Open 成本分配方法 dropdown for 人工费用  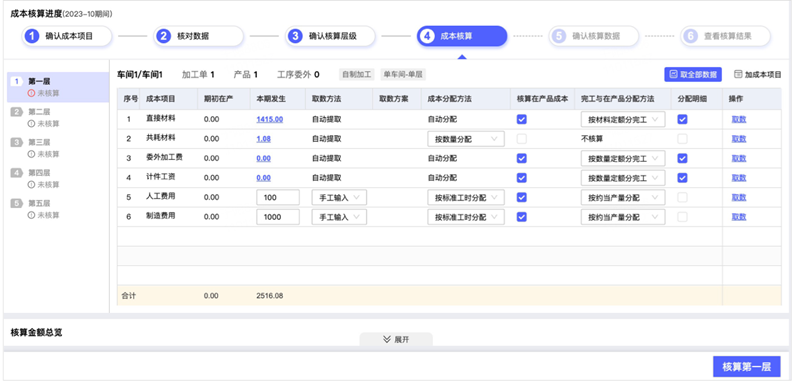(466, 198)
